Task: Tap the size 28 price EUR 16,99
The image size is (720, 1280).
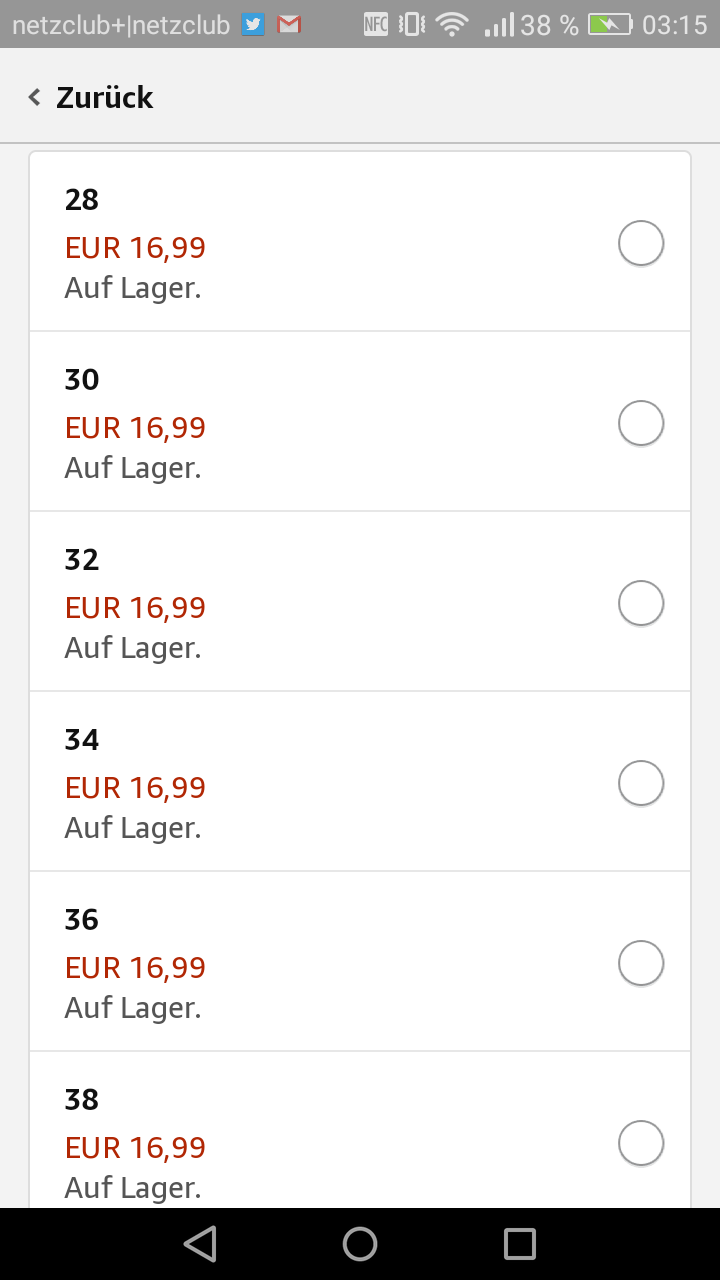Action: pyautogui.click(x=135, y=247)
